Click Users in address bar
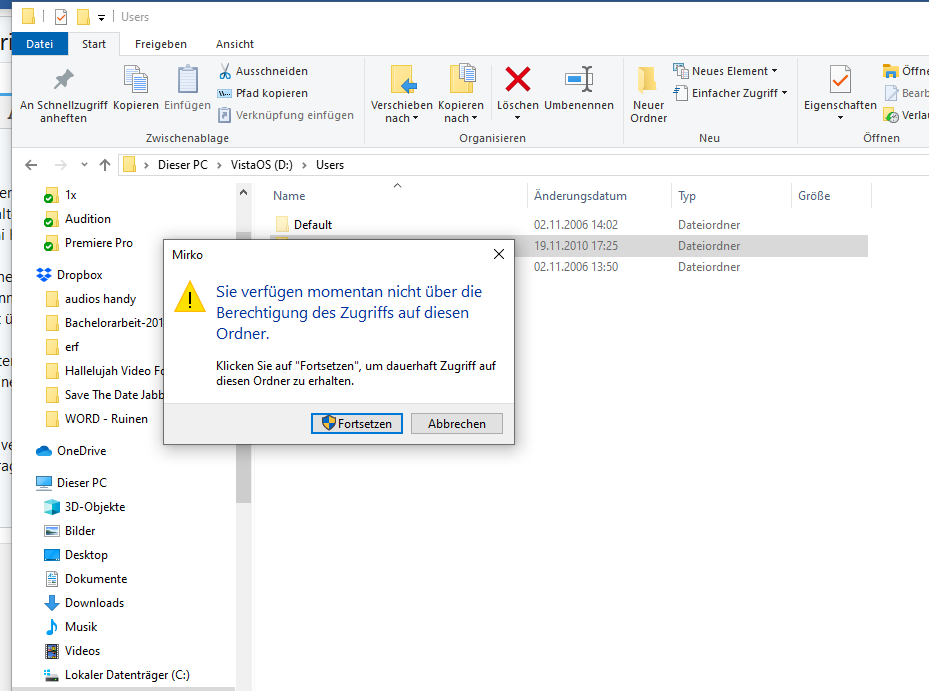 pos(330,165)
